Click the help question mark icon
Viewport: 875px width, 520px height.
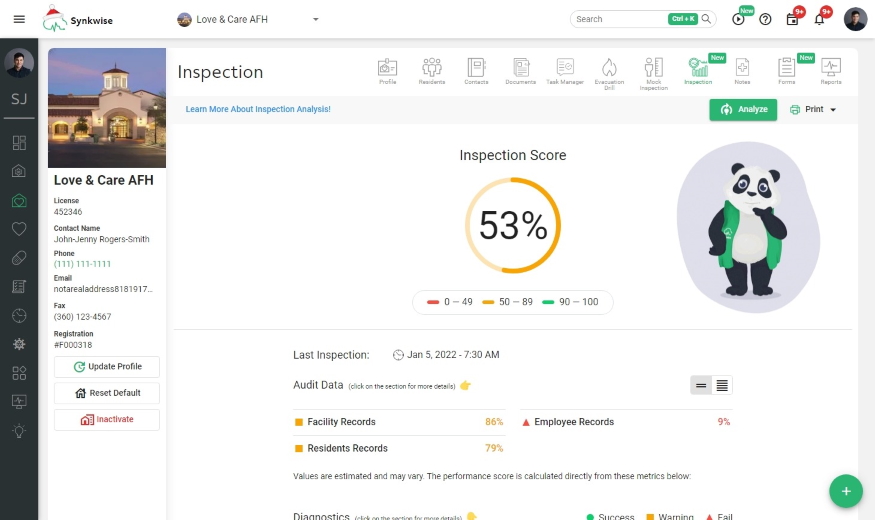pos(765,19)
